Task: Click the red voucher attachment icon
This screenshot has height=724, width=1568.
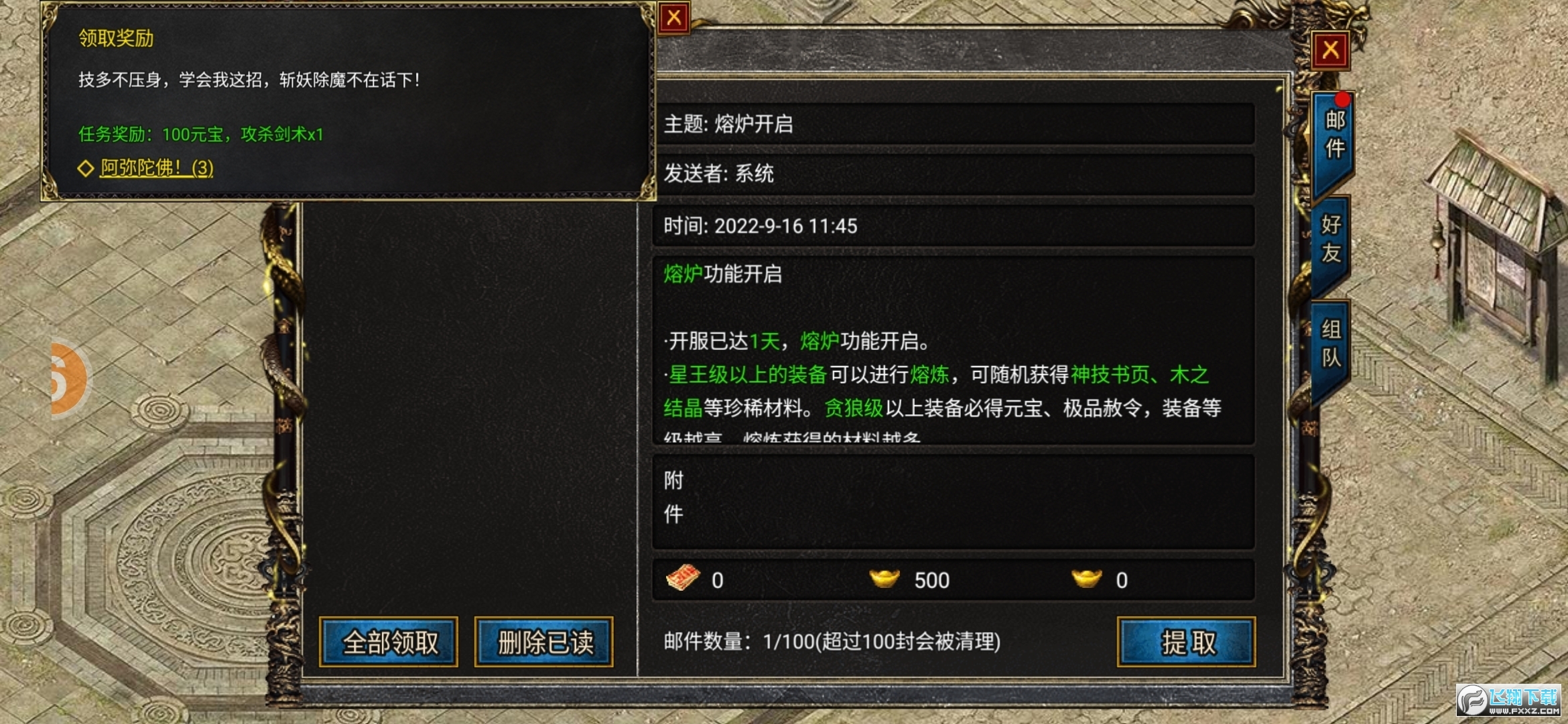Action: 683,579
